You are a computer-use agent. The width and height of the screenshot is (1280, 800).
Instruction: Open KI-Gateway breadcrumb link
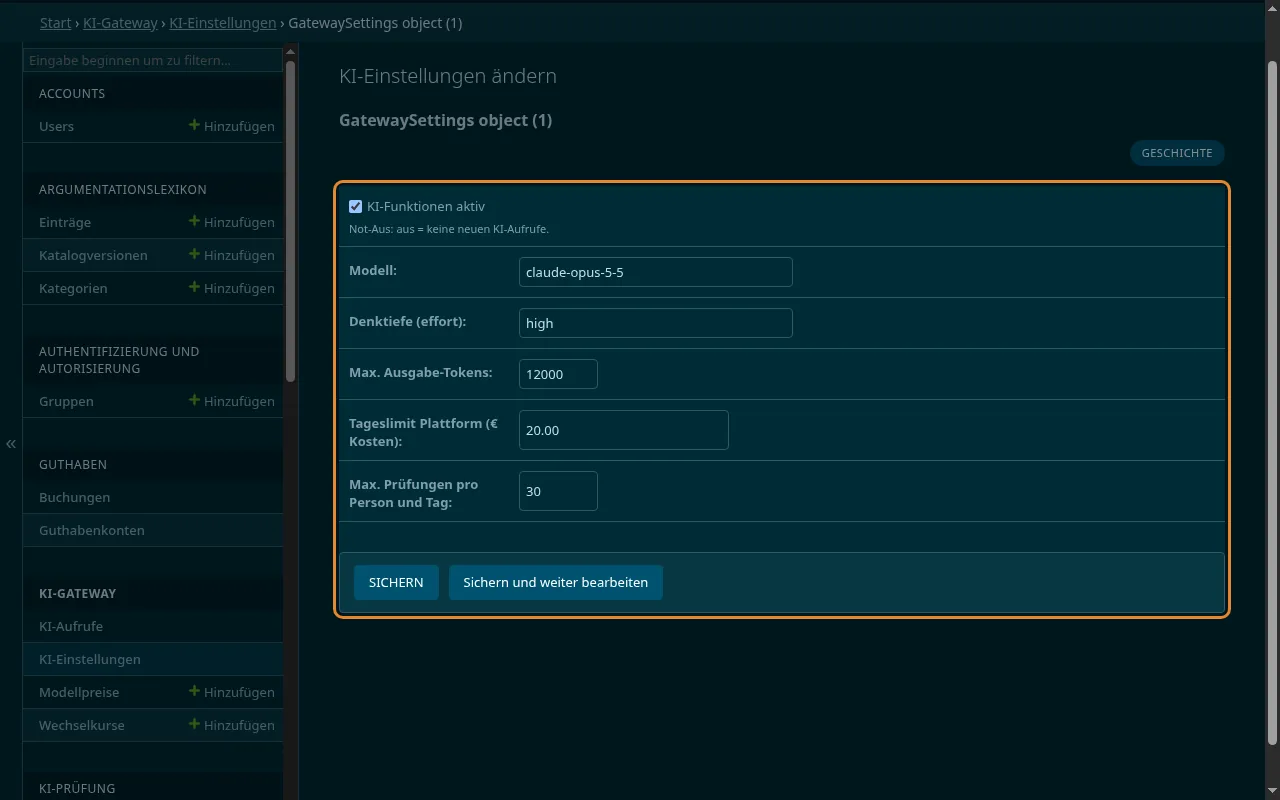[120, 23]
